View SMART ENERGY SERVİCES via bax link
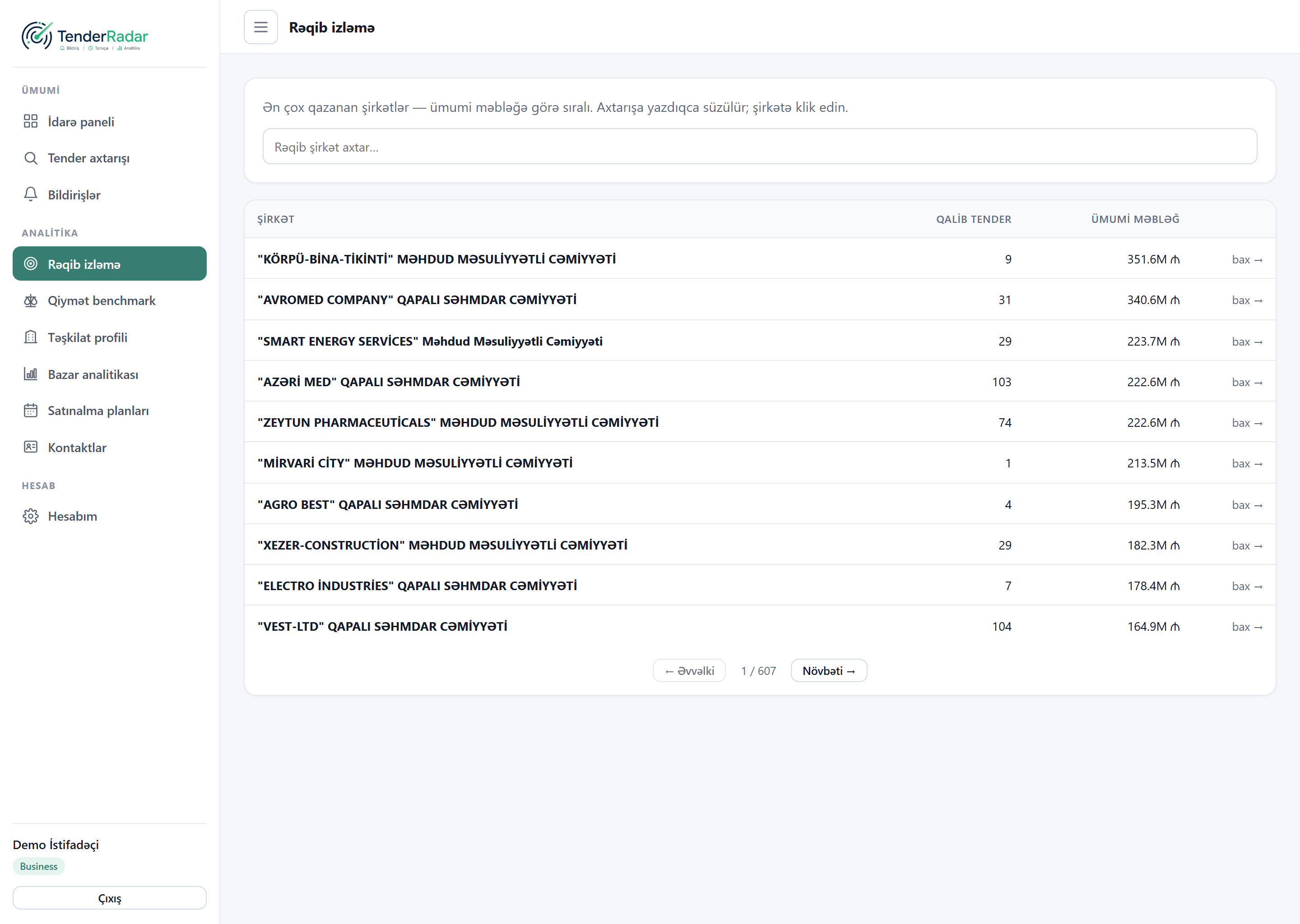The width and height of the screenshot is (1300, 924). pyautogui.click(x=1247, y=342)
